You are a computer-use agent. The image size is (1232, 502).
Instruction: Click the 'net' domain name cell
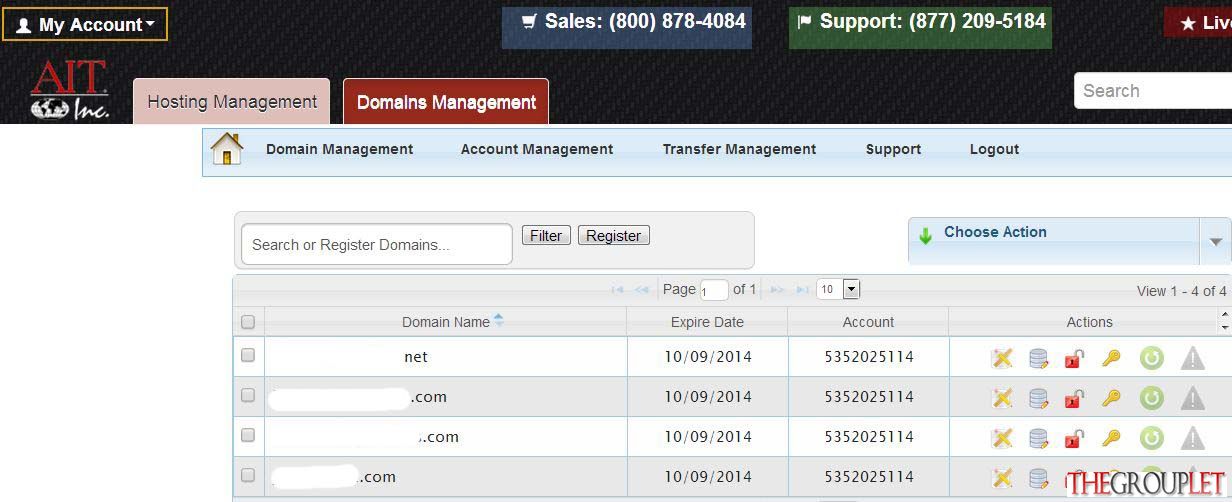click(x=446, y=357)
